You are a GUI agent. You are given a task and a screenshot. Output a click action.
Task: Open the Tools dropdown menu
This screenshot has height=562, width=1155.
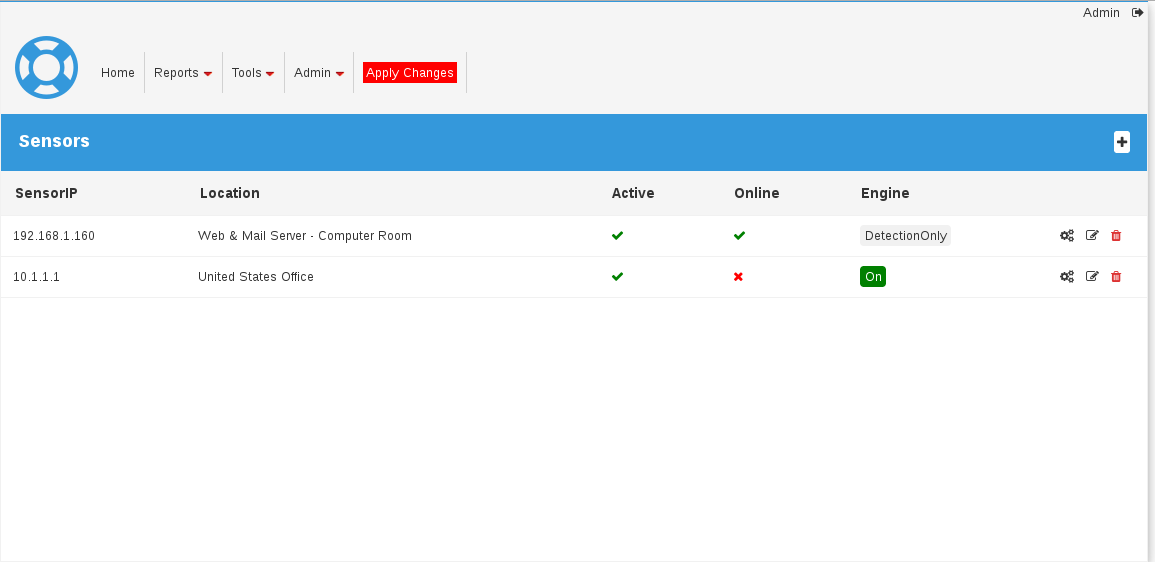253,73
